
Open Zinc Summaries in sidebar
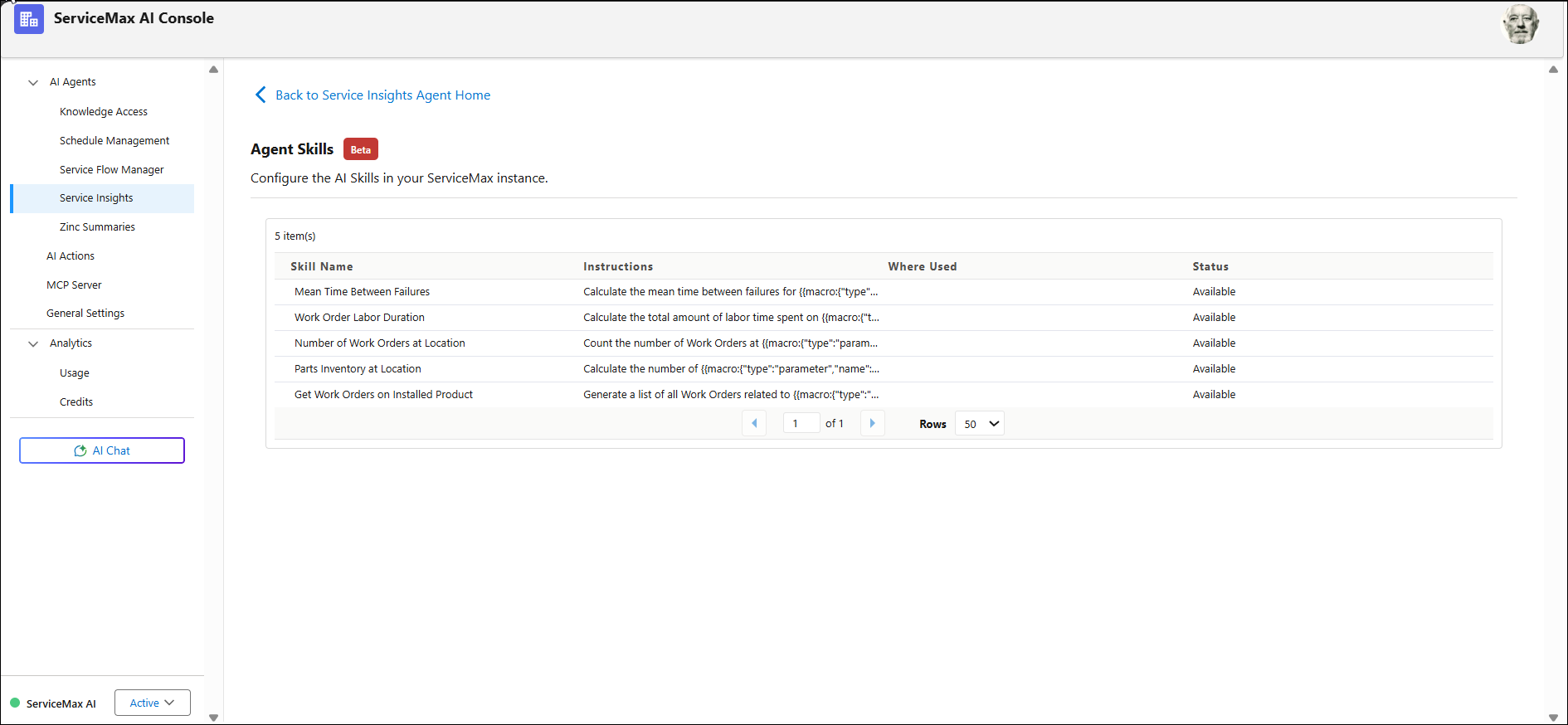[x=97, y=226]
